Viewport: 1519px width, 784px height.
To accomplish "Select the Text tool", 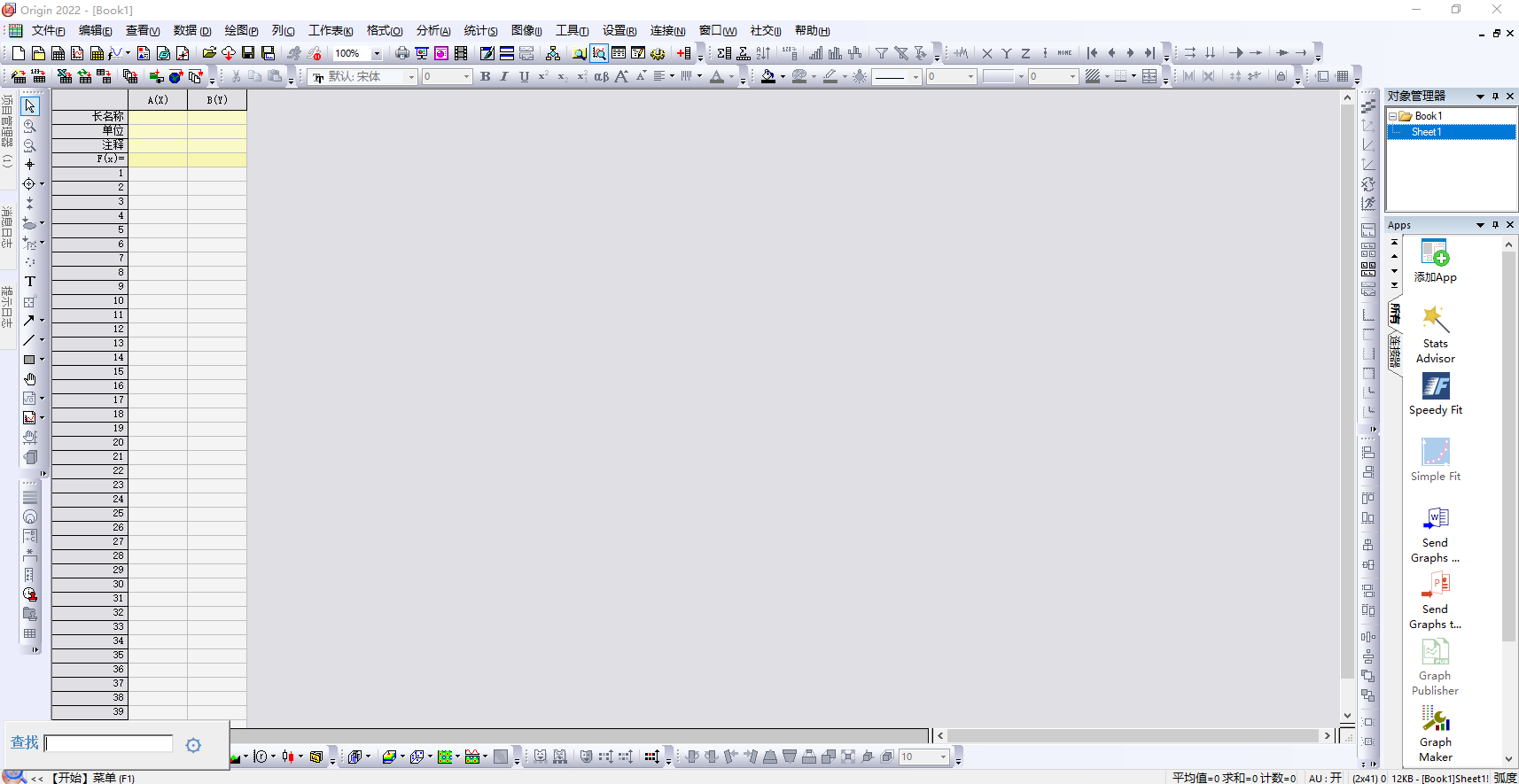I will click(x=29, y=282).
